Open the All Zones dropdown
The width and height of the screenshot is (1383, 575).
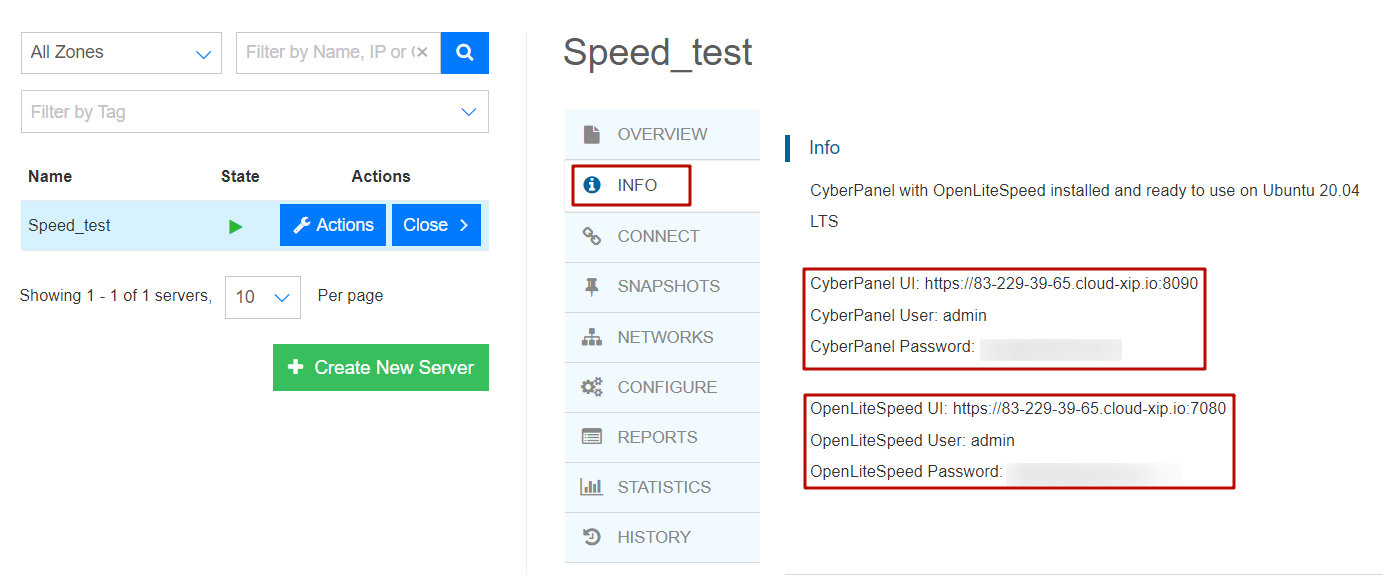tap(121, 53)
